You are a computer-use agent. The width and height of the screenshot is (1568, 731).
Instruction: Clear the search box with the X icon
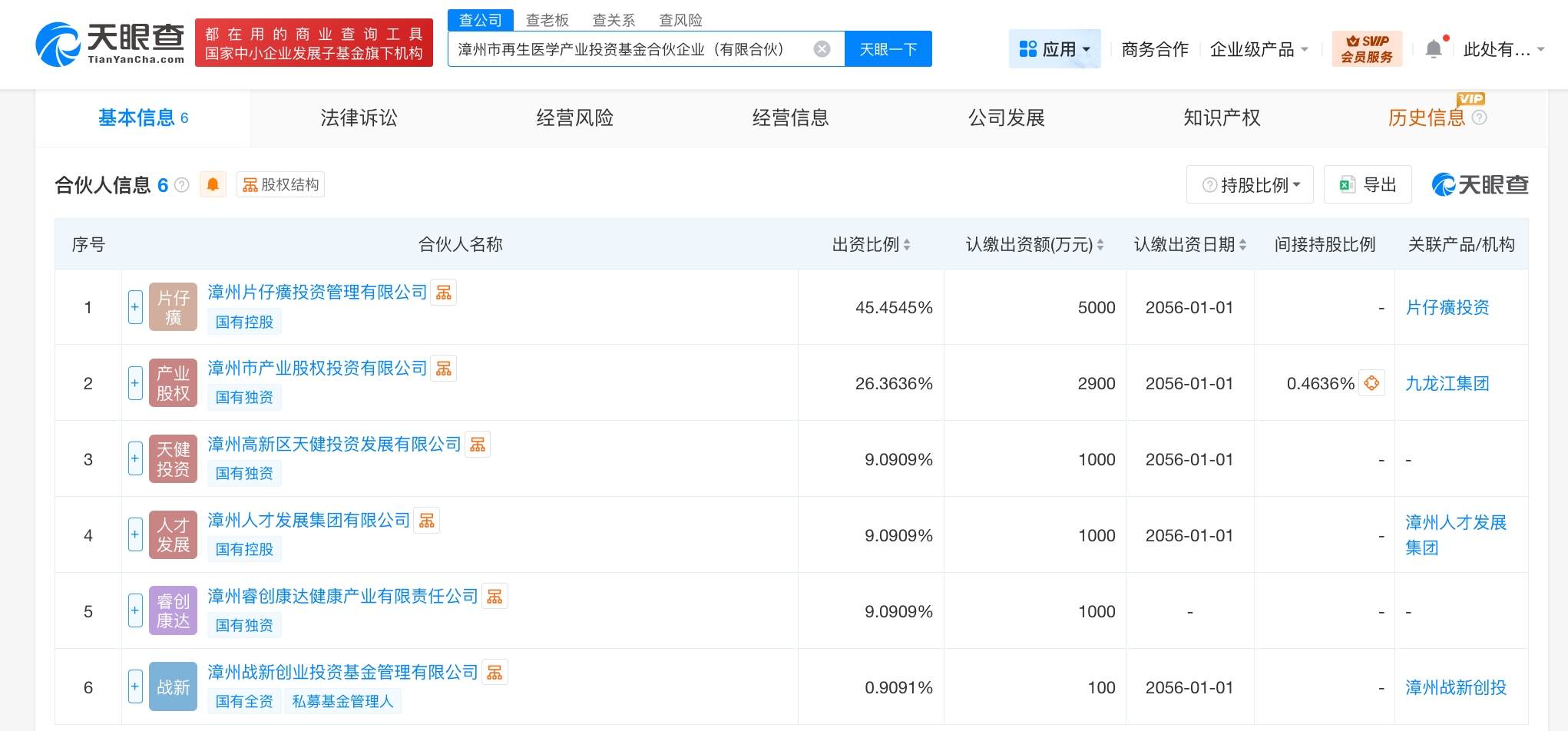(822, 49)
